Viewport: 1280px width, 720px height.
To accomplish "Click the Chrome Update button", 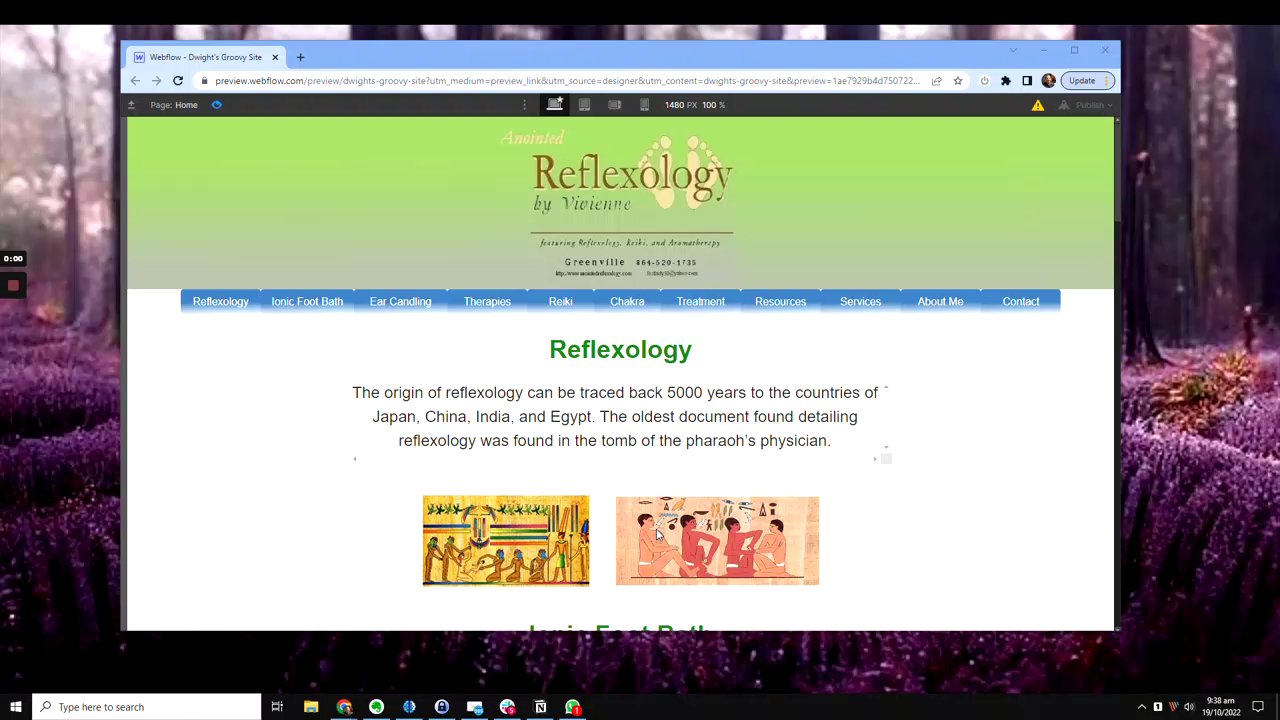I will point(1087,81).
